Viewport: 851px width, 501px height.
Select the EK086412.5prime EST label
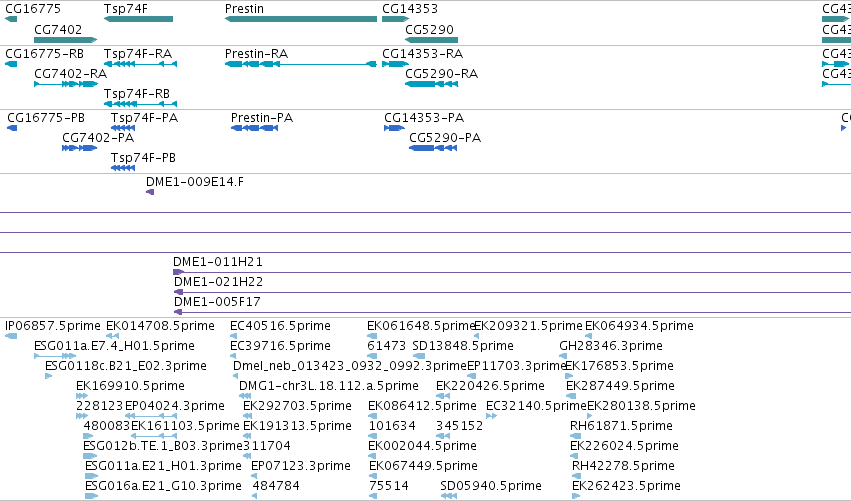[422, 406]
